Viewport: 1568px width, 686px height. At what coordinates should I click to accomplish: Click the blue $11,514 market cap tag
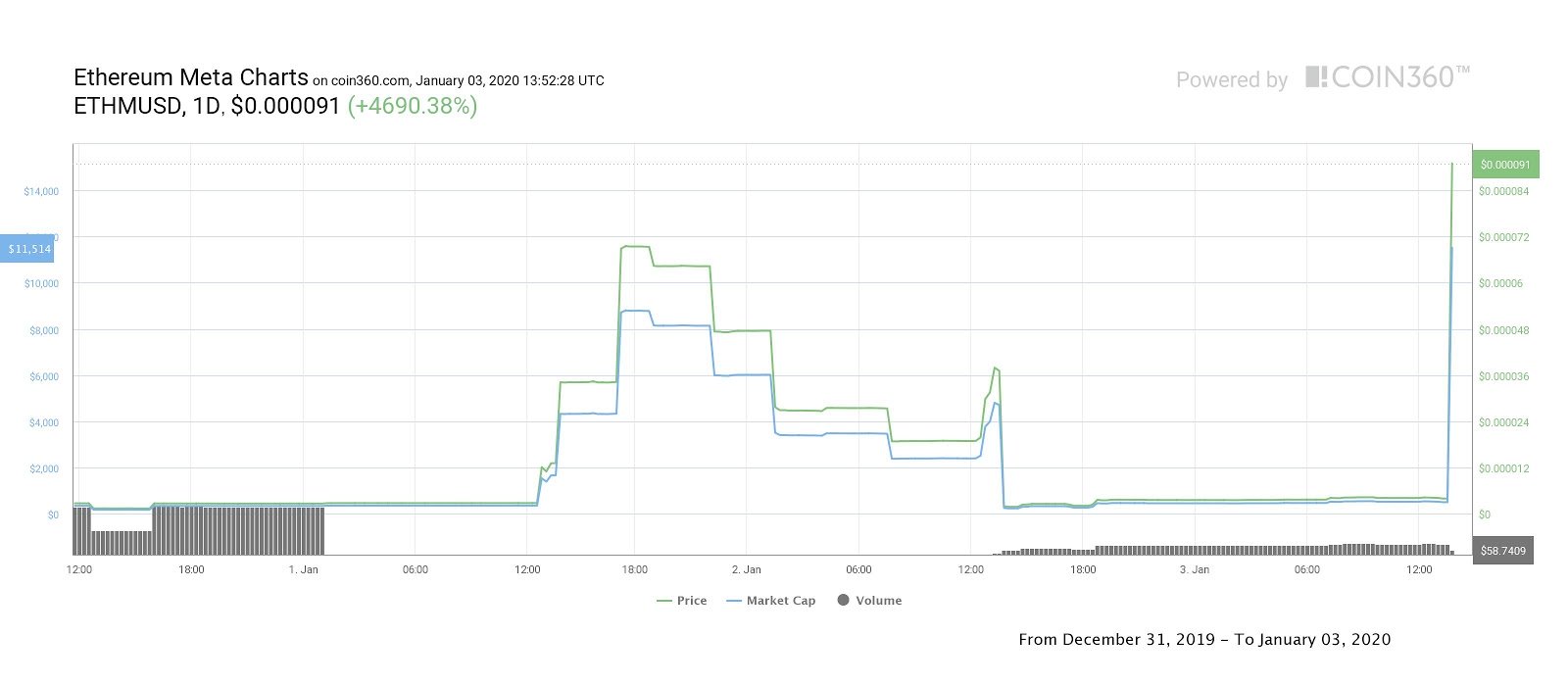[28, 249]
